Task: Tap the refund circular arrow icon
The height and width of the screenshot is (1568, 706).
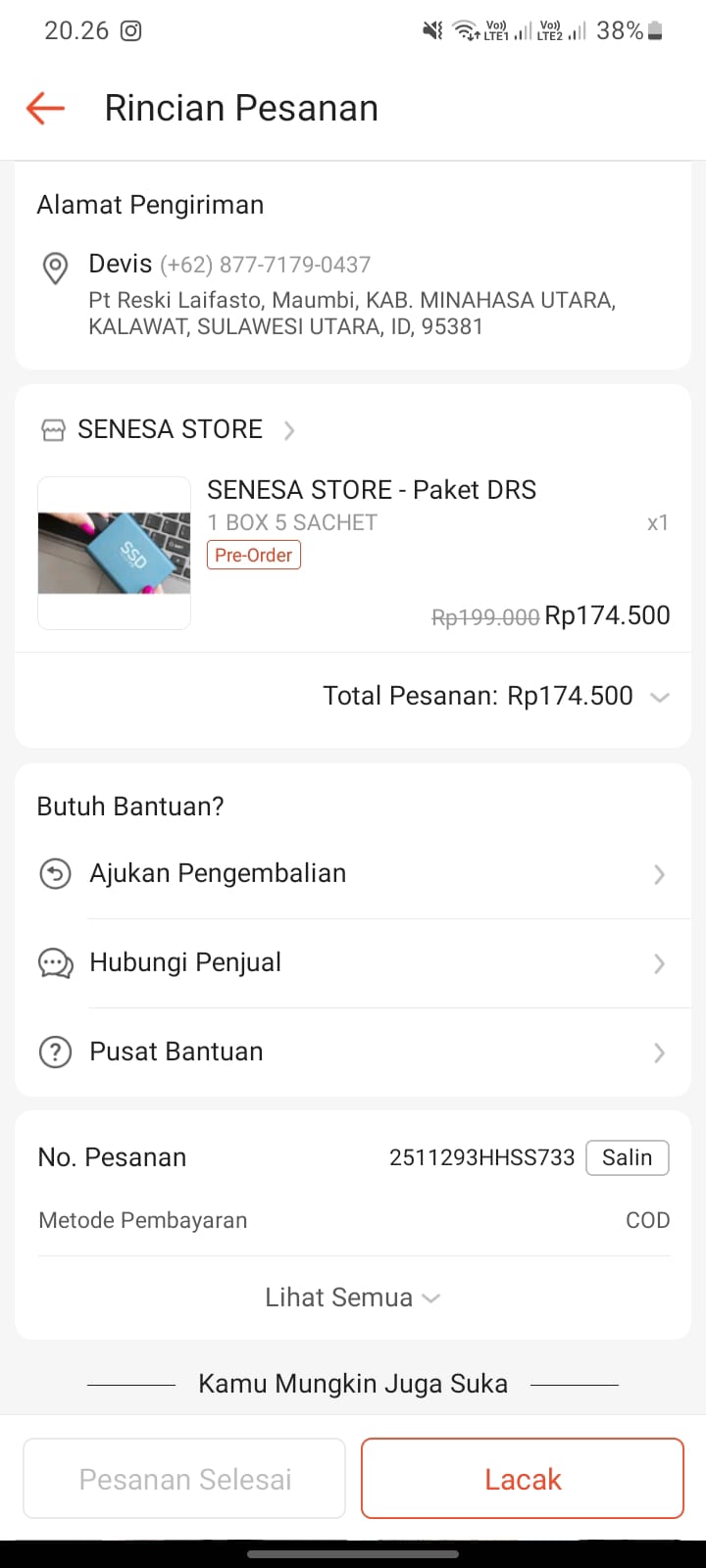Action: [x=55, y=873]
